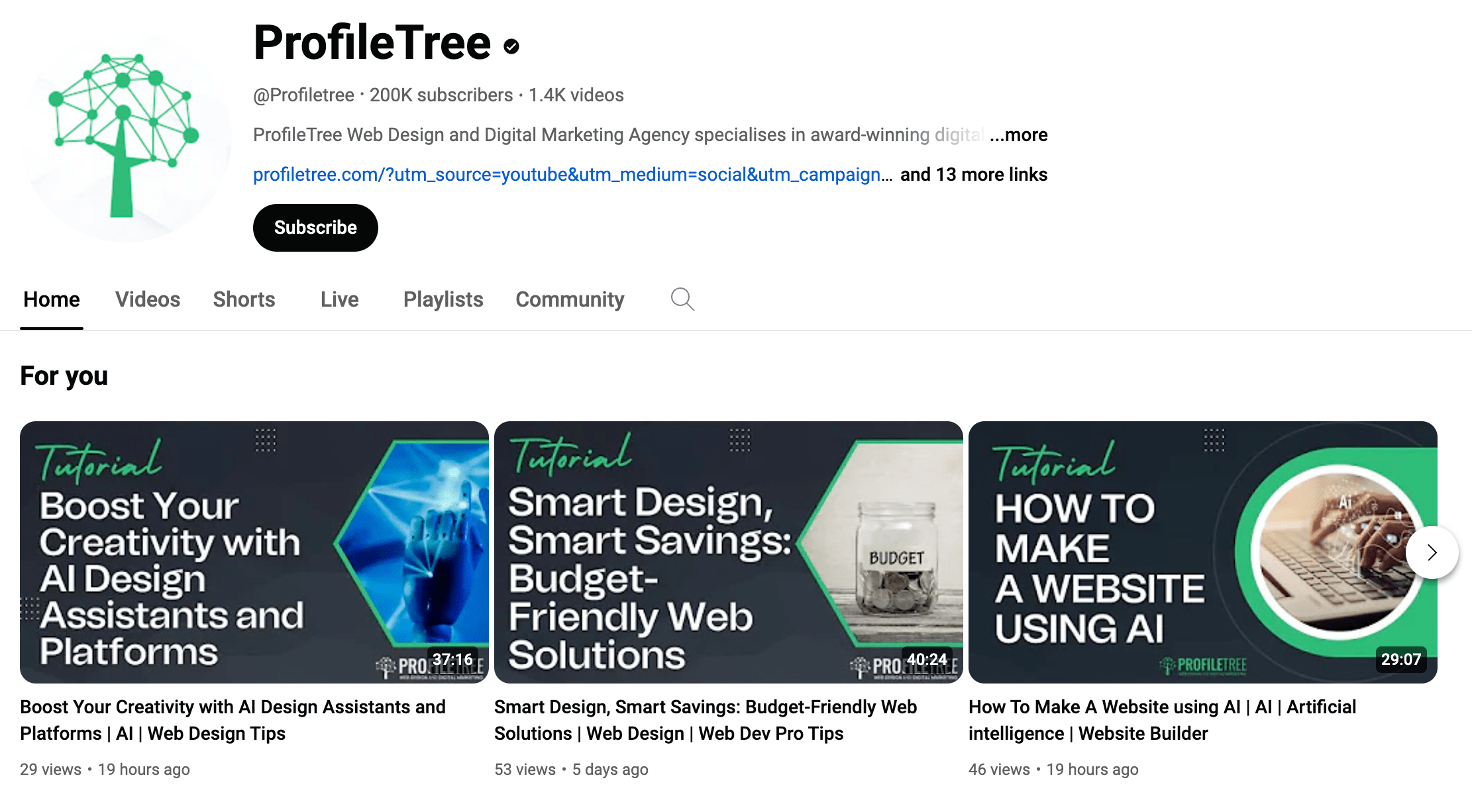Click '1.4K videos' text
Screen dimensions: 1472x812
576,95
